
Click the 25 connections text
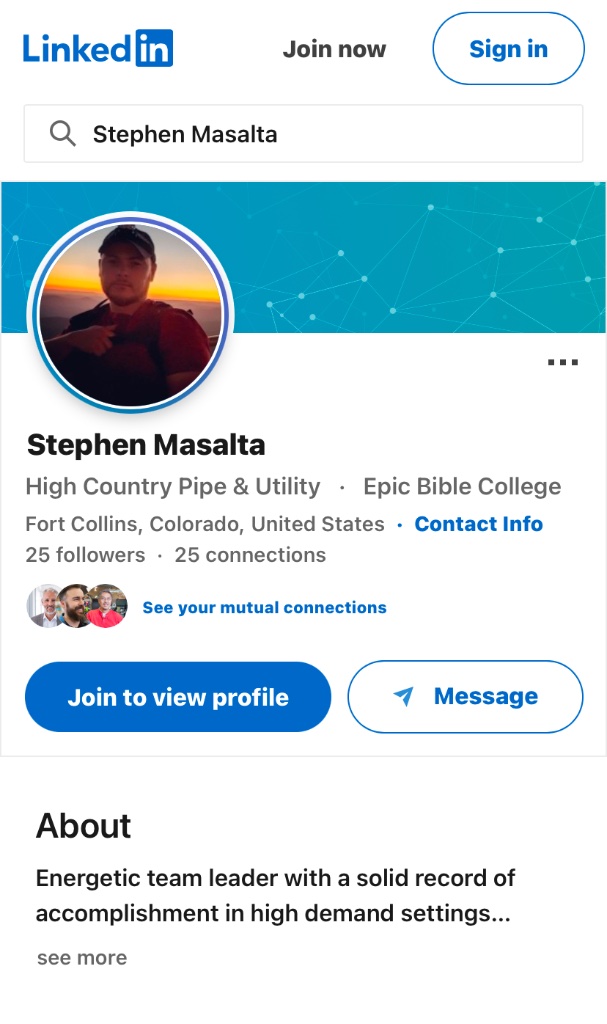click(x=250, y=555)
